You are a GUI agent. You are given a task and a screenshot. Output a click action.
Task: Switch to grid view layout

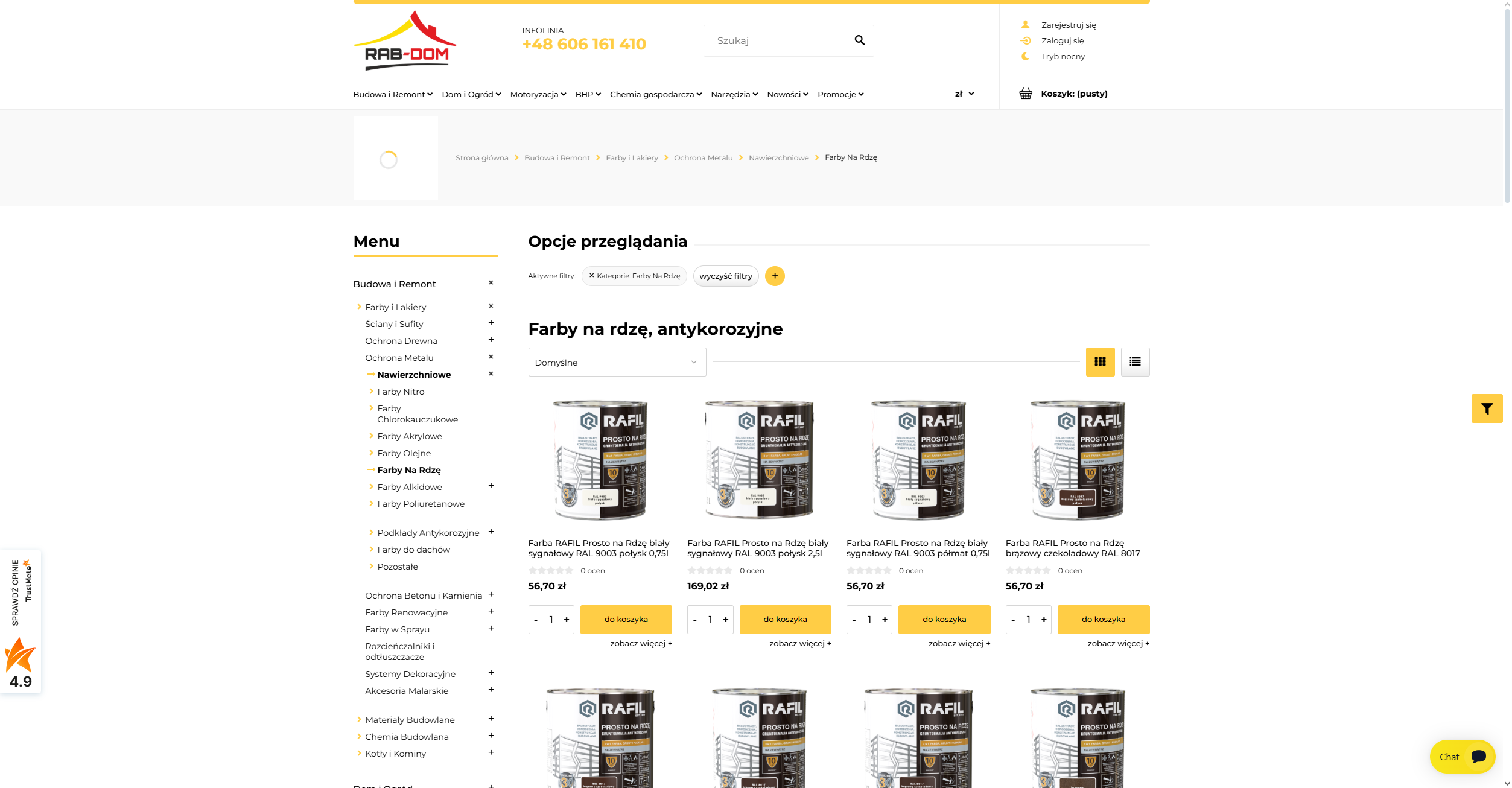[1100, 362]
